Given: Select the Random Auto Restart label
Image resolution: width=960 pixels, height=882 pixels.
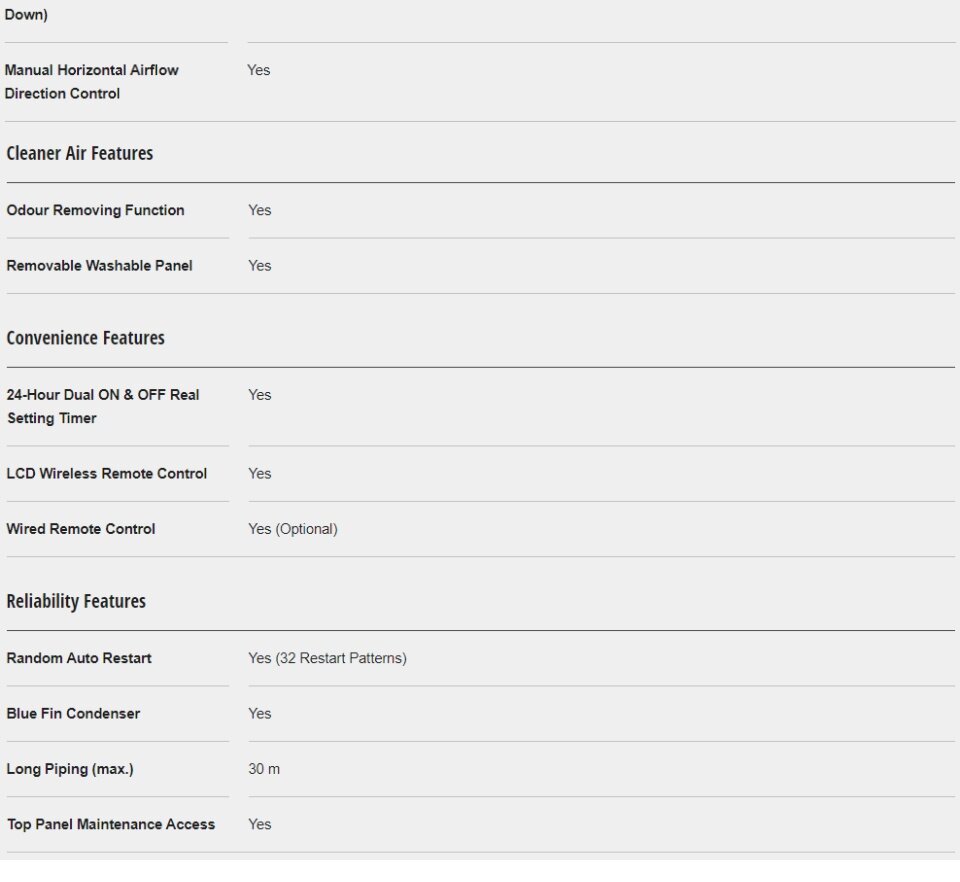Looking at the screenshot, I should 79,659.
